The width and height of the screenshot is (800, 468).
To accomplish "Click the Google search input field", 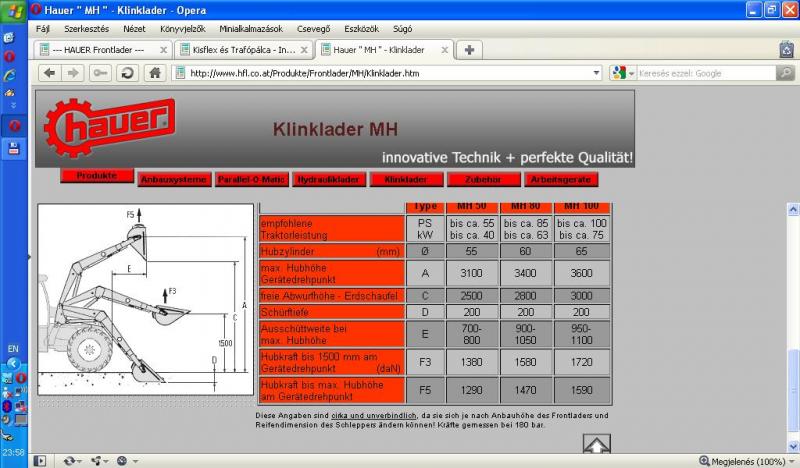I will (x=706, y=73).
